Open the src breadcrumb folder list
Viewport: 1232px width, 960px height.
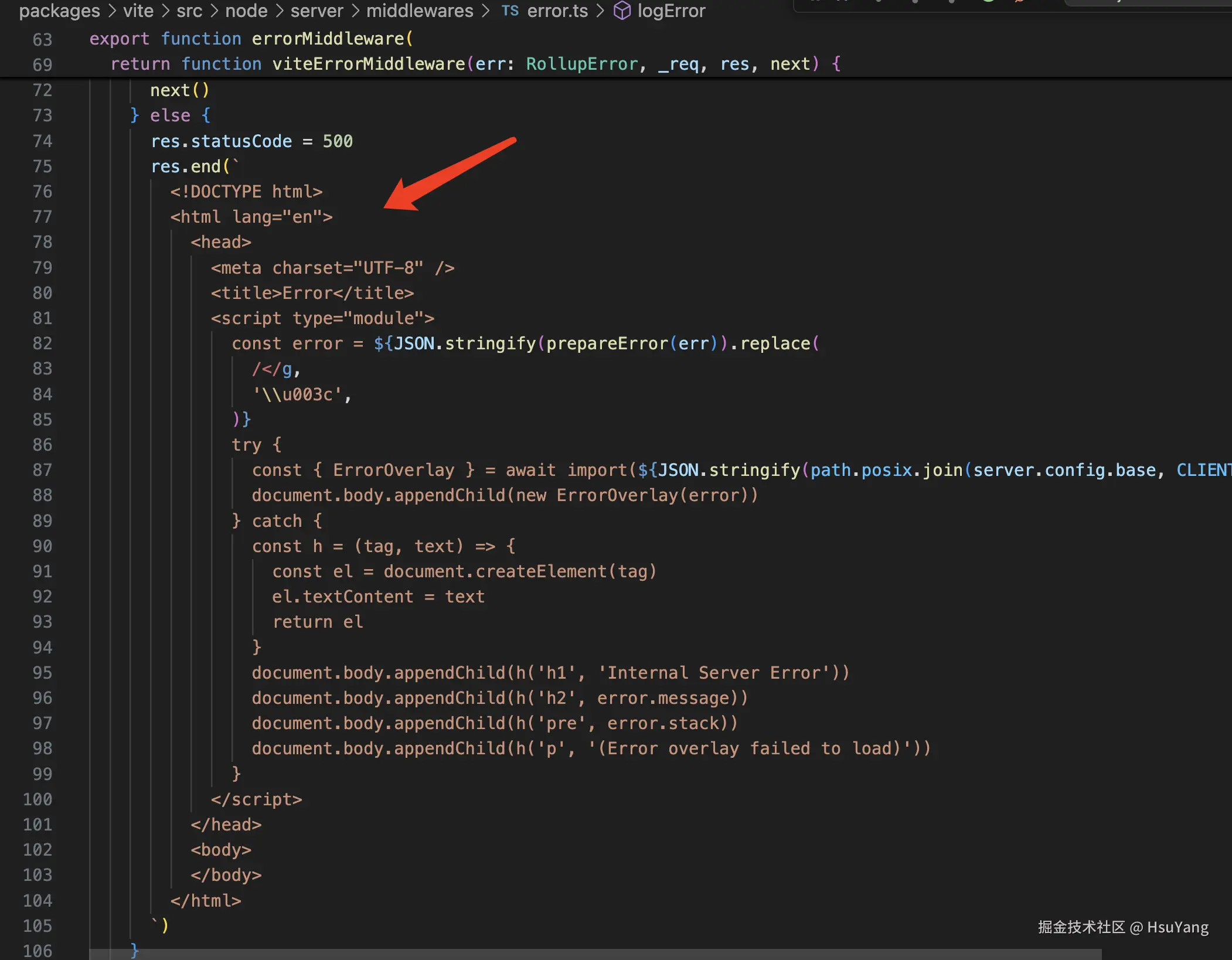coord(189,11)
